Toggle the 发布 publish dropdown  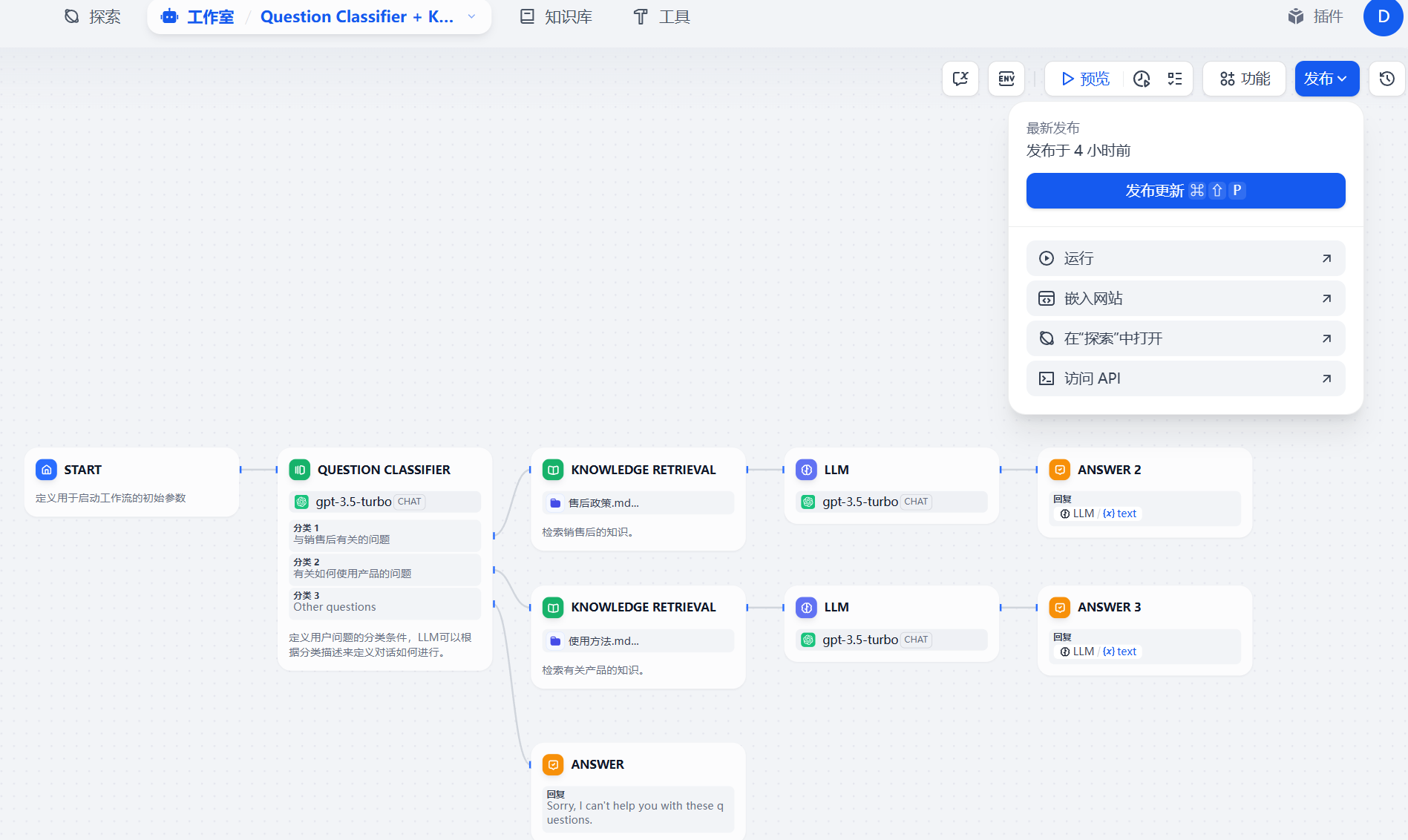click(1327, 79)
